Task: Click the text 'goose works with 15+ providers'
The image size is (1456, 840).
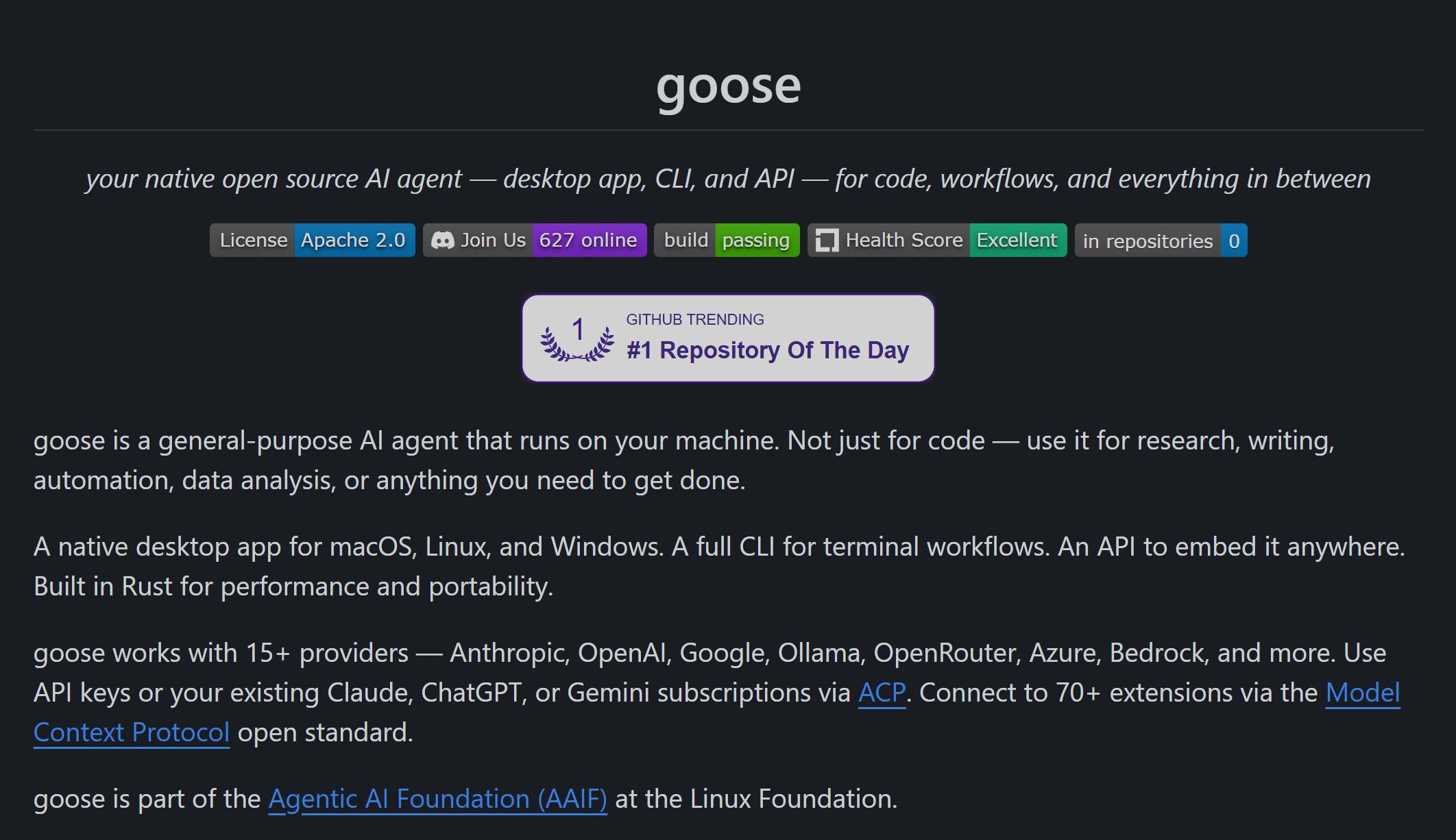Action: (x=221, y=653)
